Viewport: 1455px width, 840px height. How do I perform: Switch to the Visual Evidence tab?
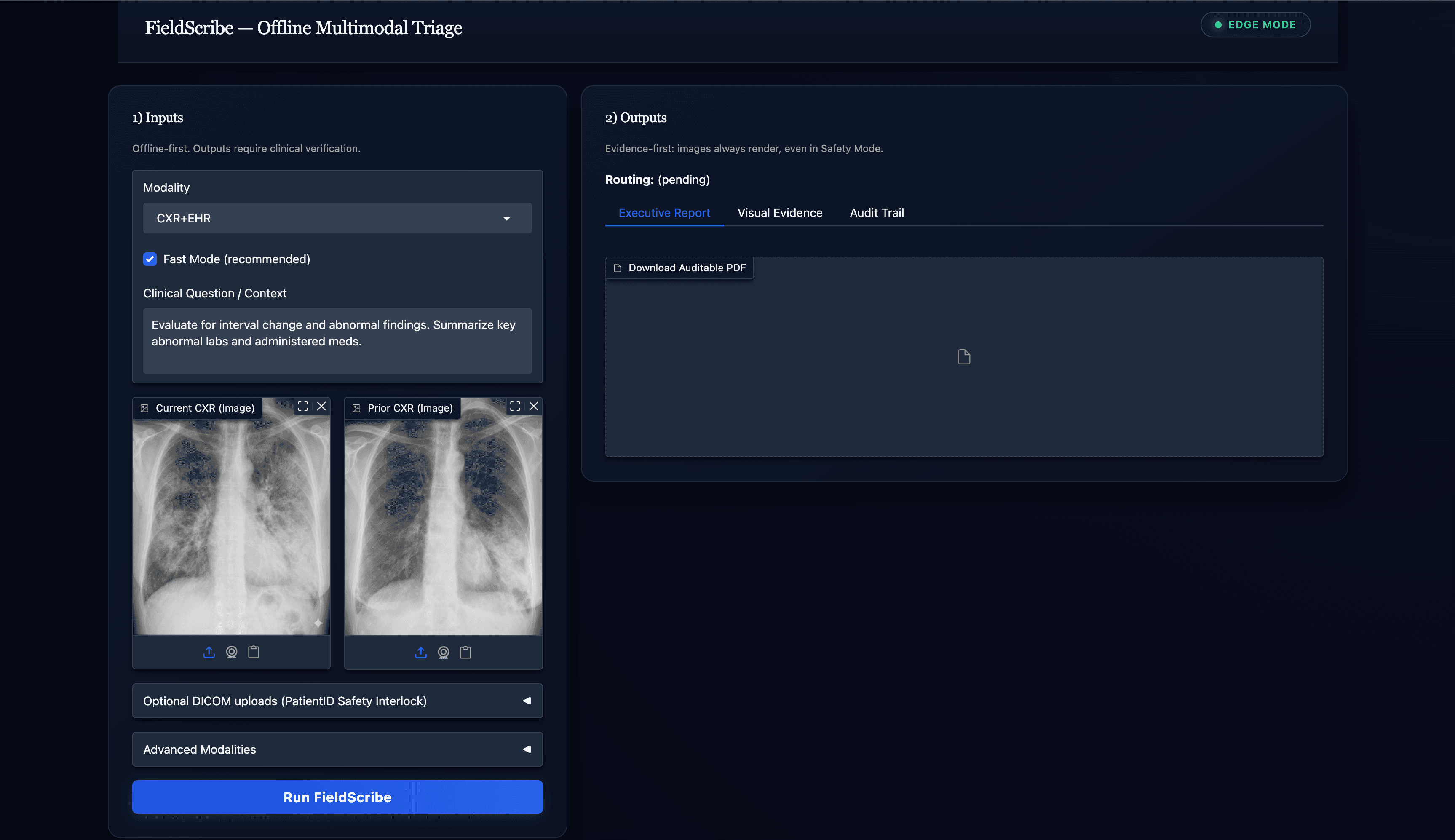(779, 212)
